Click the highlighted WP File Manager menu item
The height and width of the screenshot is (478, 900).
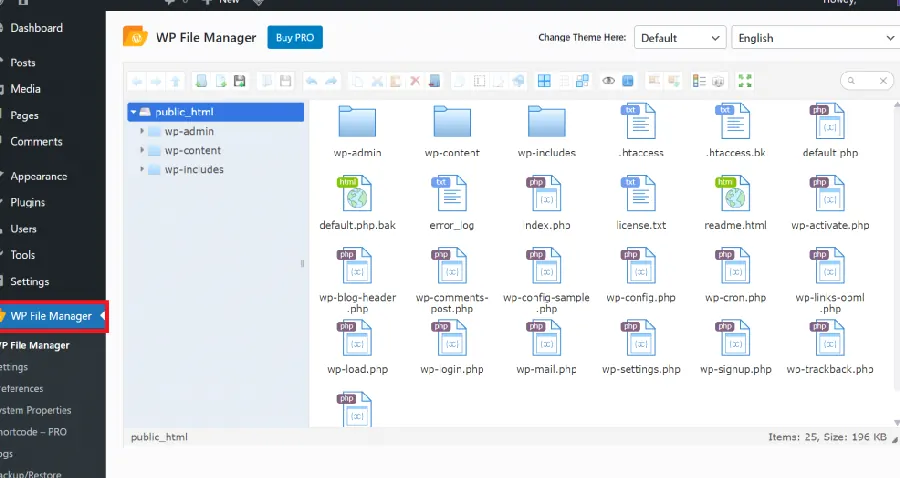(53, 316)
